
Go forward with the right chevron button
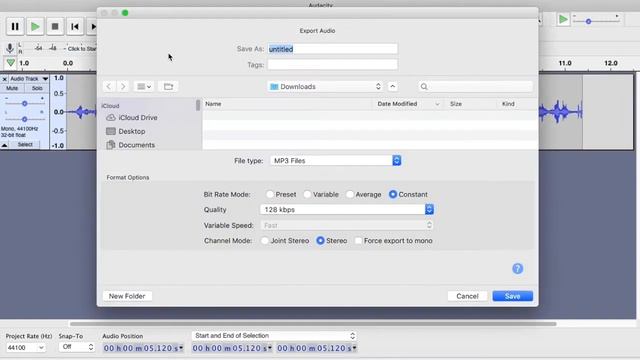pyautogui.click(x=123, y=87)
